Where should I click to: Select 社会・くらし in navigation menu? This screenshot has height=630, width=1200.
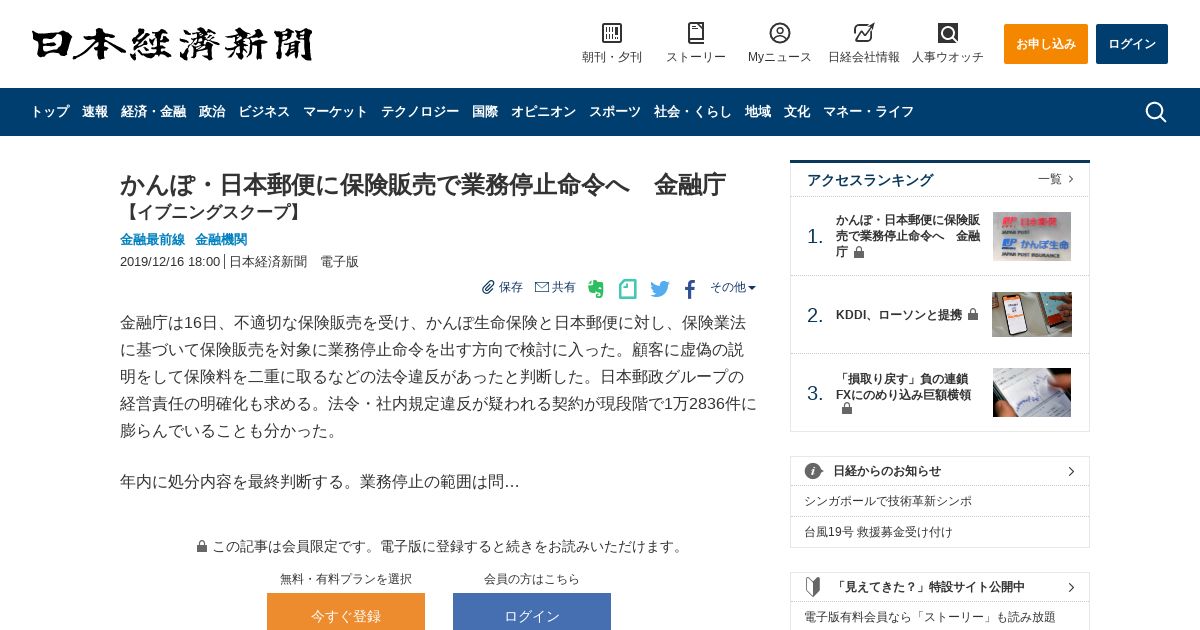(x=693, y=112)
